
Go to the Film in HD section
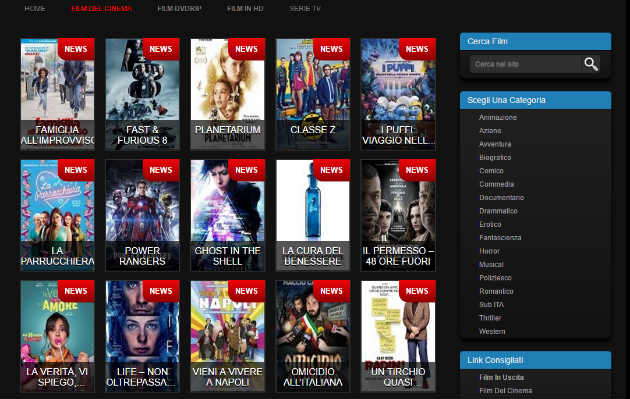tap(245, 8)
